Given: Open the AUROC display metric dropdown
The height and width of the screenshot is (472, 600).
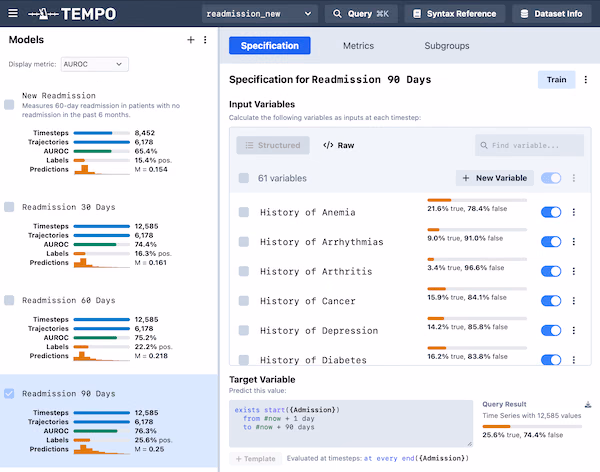Looking at the screenshot, I should pyautogui.click(x=95, y=64).
